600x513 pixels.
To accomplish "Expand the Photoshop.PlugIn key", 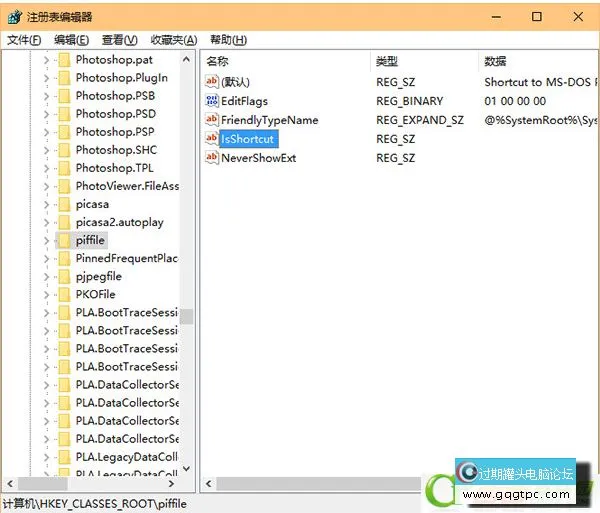I will point(46,78).
